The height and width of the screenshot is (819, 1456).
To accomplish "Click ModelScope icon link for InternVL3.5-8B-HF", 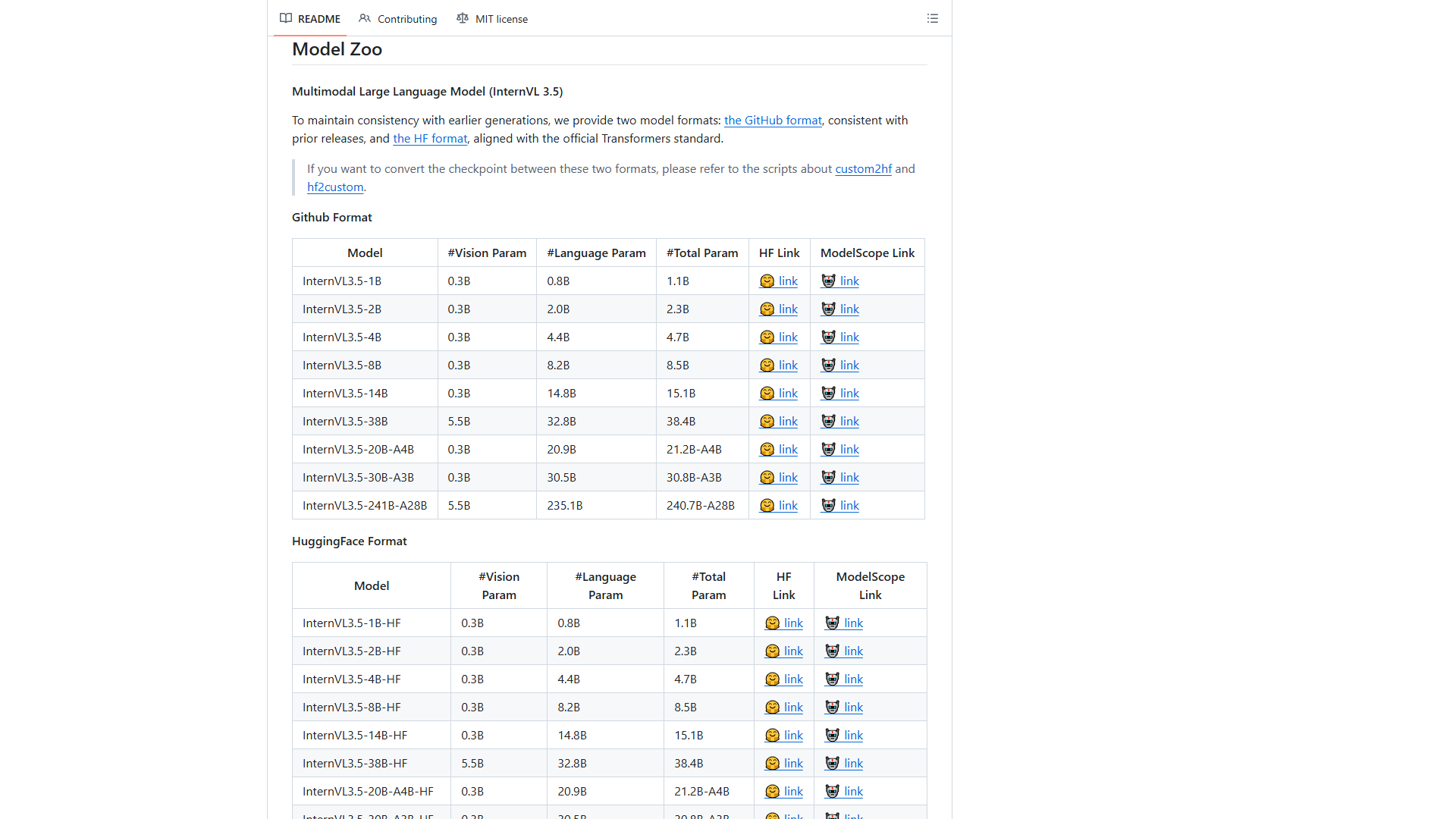I will [x=844, y=707].
